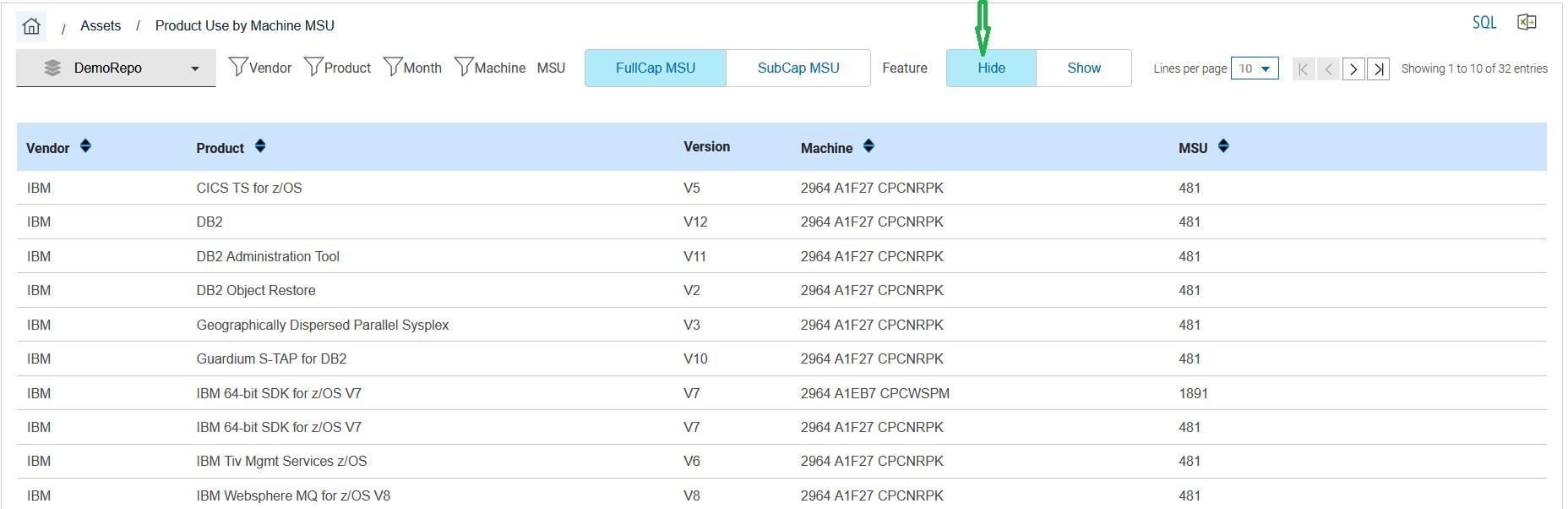
Task: Export the table to Excel icon
Action: tap(1527, 23)
